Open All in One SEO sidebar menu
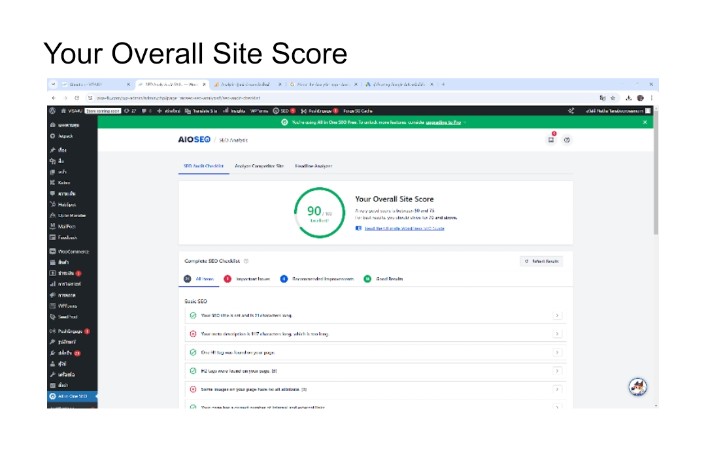This screenshot has width=706, height=468. [x=74, y=396]
